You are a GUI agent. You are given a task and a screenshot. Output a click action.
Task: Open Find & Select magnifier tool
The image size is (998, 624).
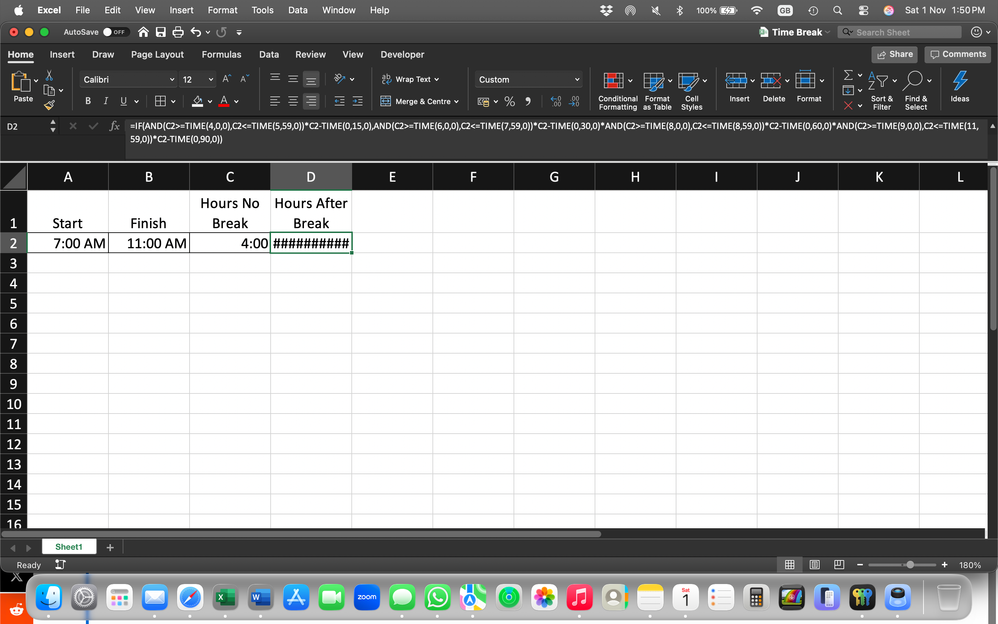pyautogui.click(x=913, y=81)
